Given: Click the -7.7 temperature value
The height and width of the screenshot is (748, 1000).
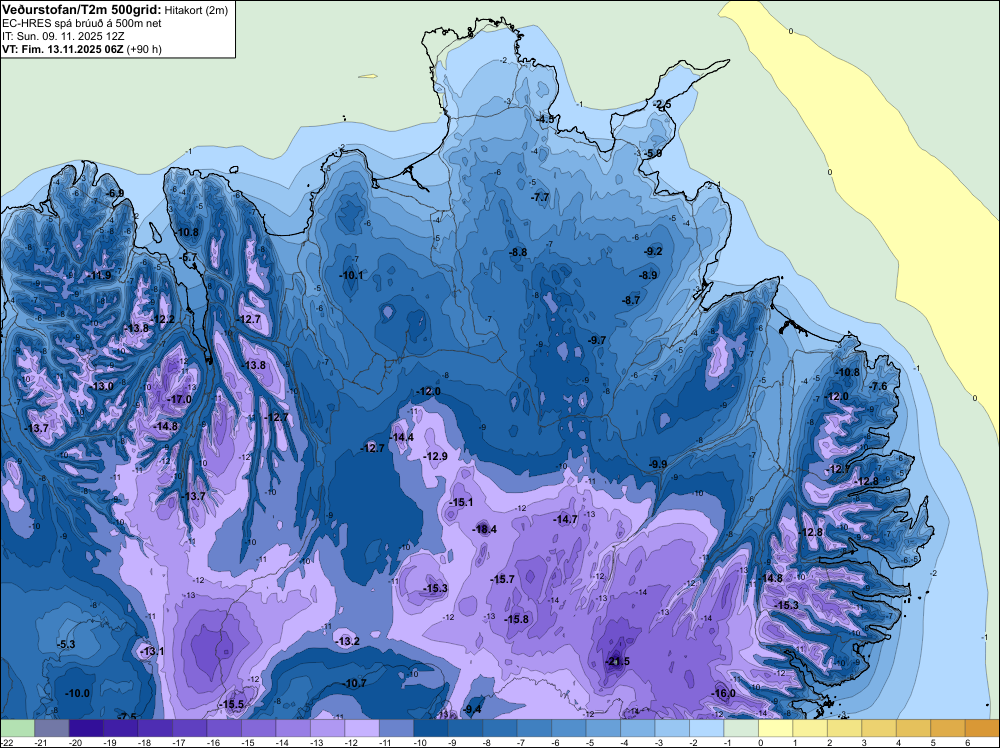Looking at the screenshot, I should point(540,197).
